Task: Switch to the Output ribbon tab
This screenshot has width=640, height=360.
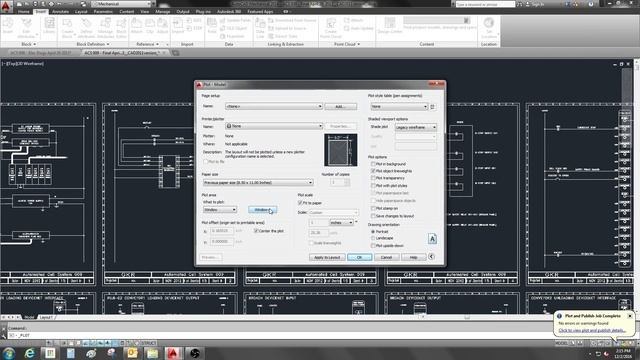Action: point(183,12)
